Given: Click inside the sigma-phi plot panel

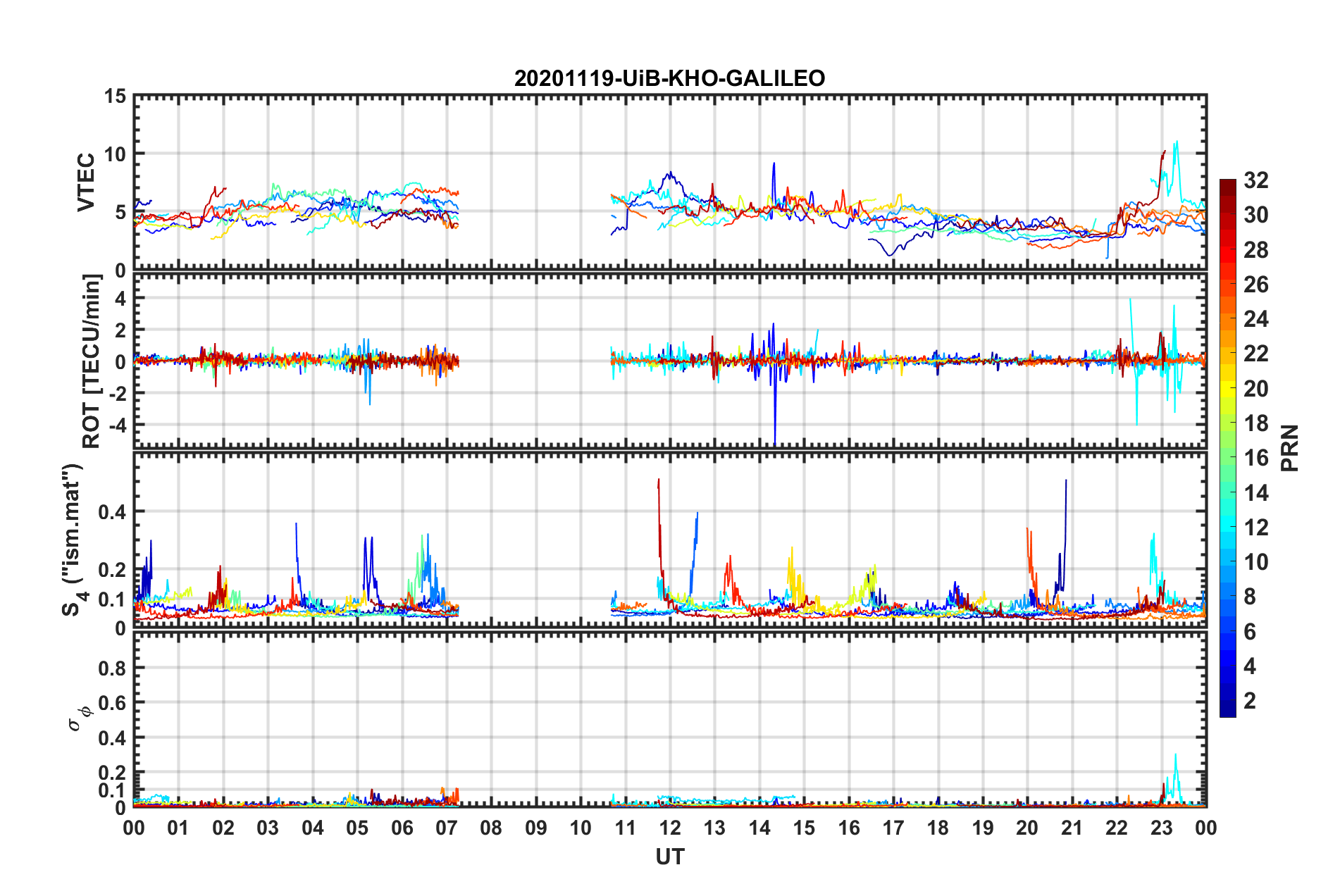Looking at the screenshot, I should tap(670, 719).
